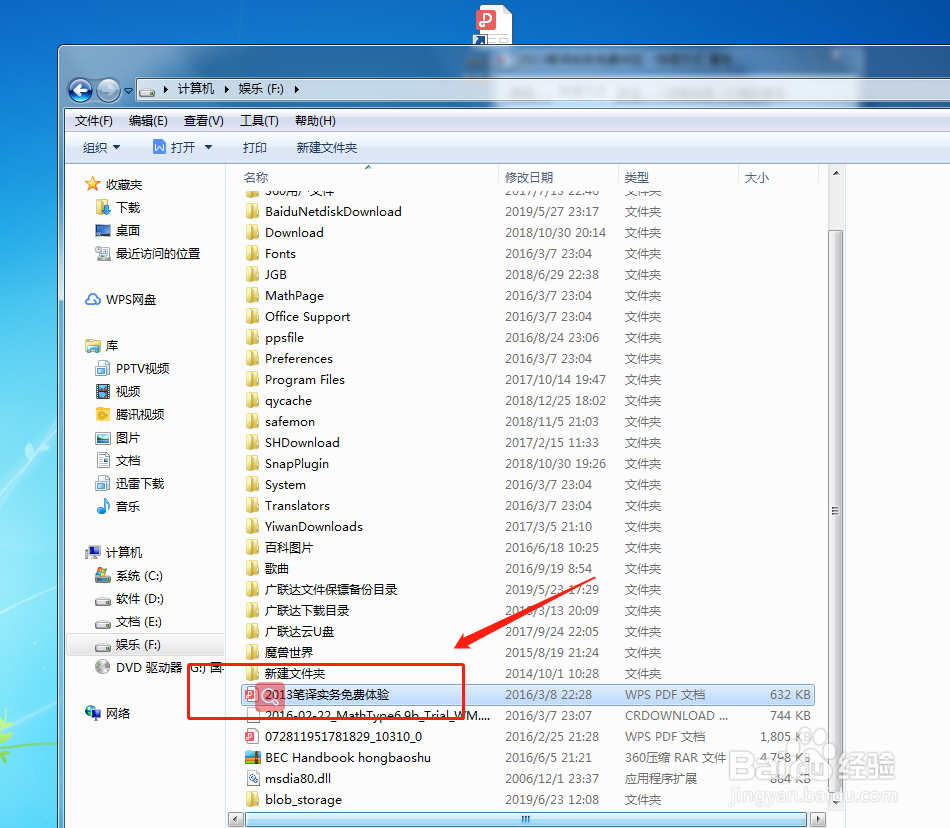Screen dimensions: 950x828
Task: Open the 工具(T) menu
Action: [259, 121]
